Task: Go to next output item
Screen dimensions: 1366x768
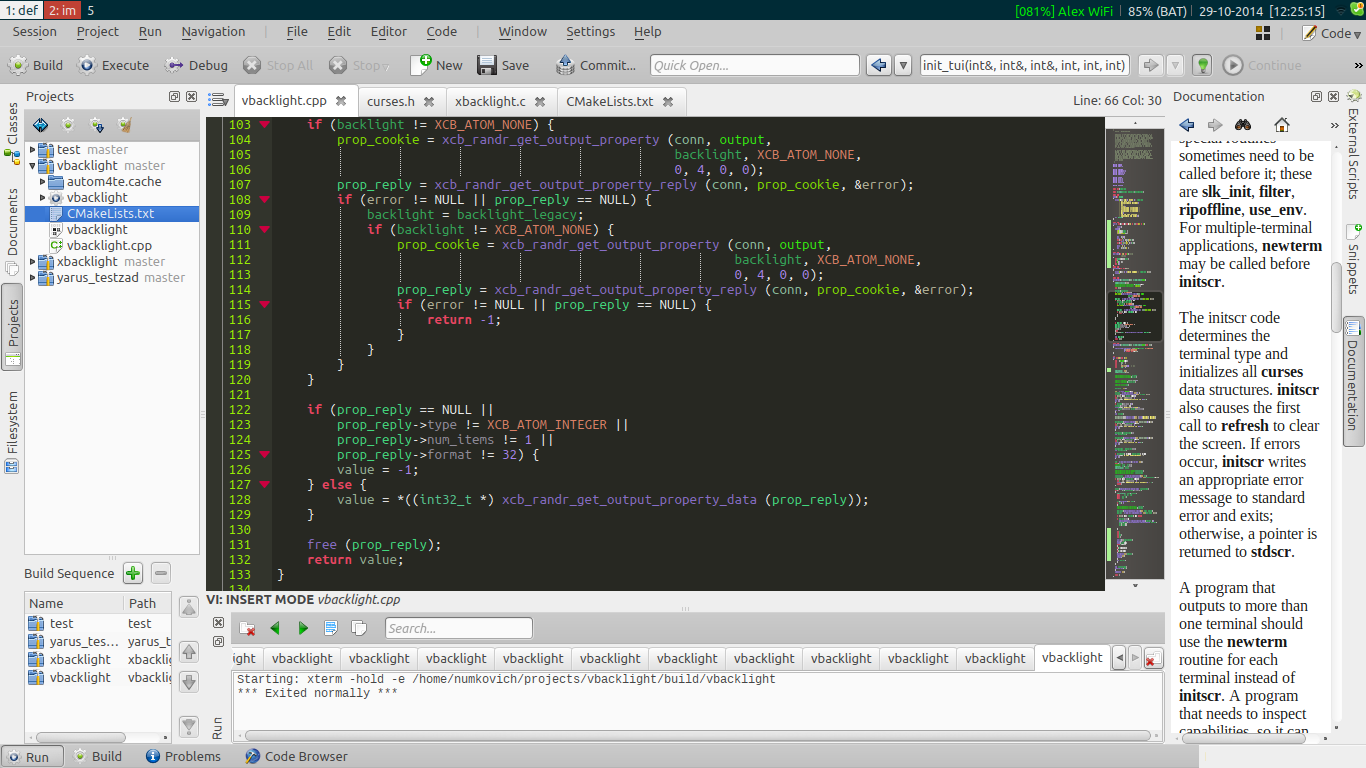Action: [x=303, y=628]
